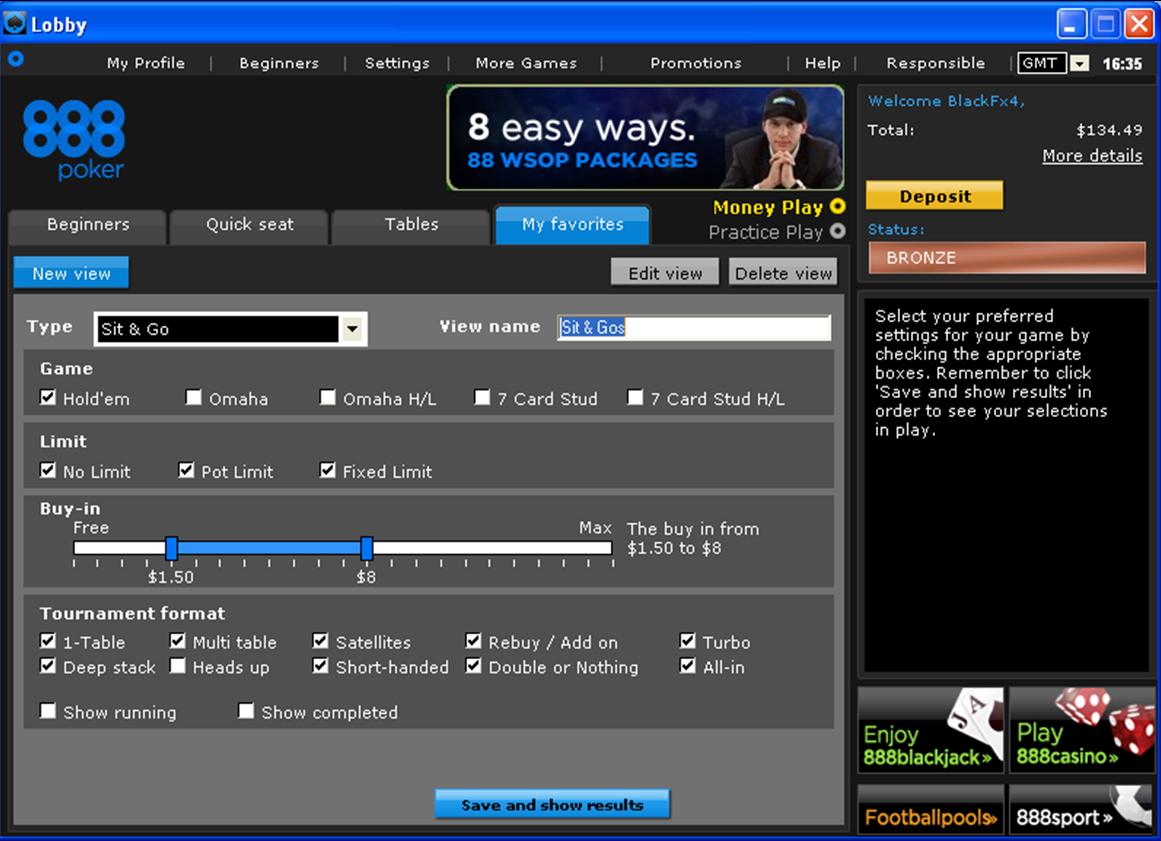Click the Edit view button
The image size is (1161, 841).
[665, 272]
